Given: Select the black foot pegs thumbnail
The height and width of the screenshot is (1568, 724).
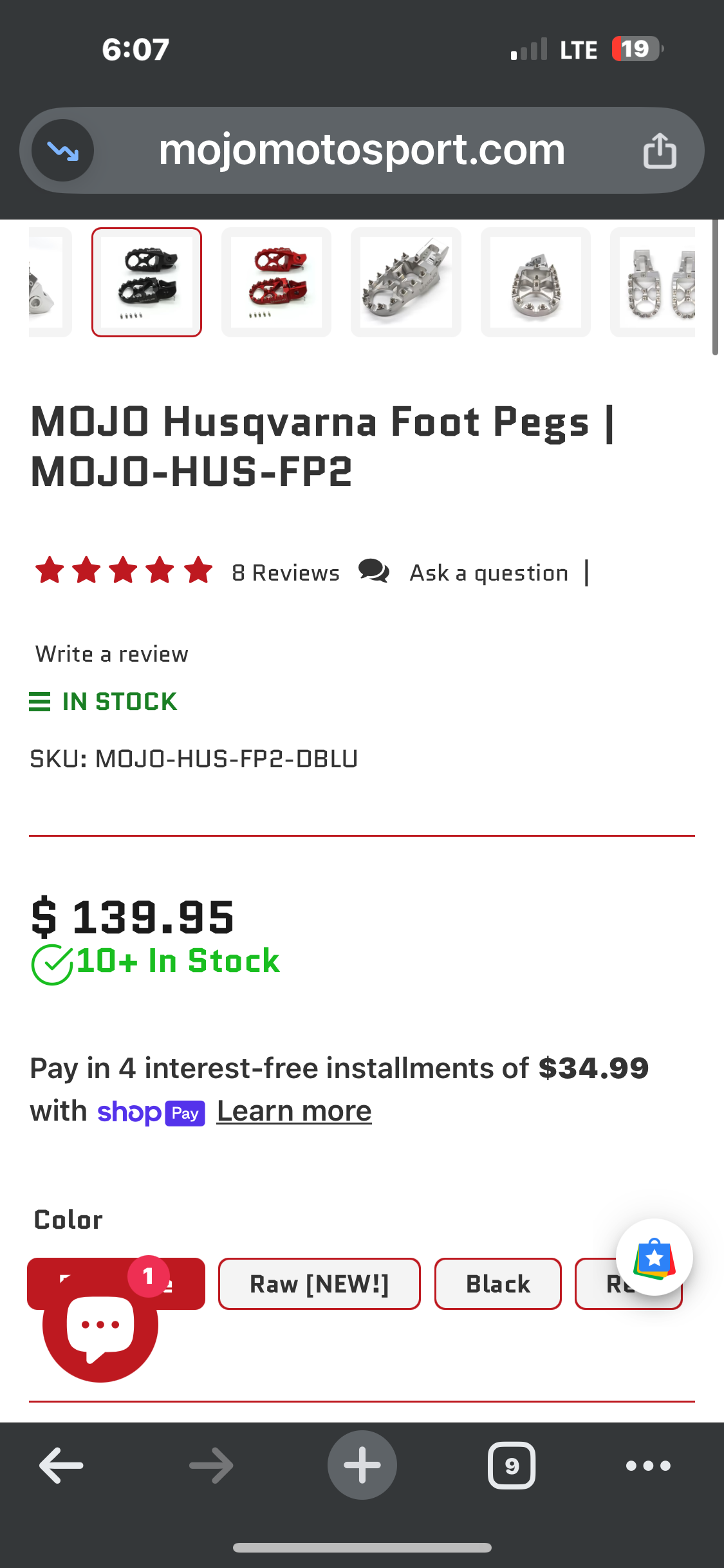Looking at the screenshot, I should coord(147,282).
